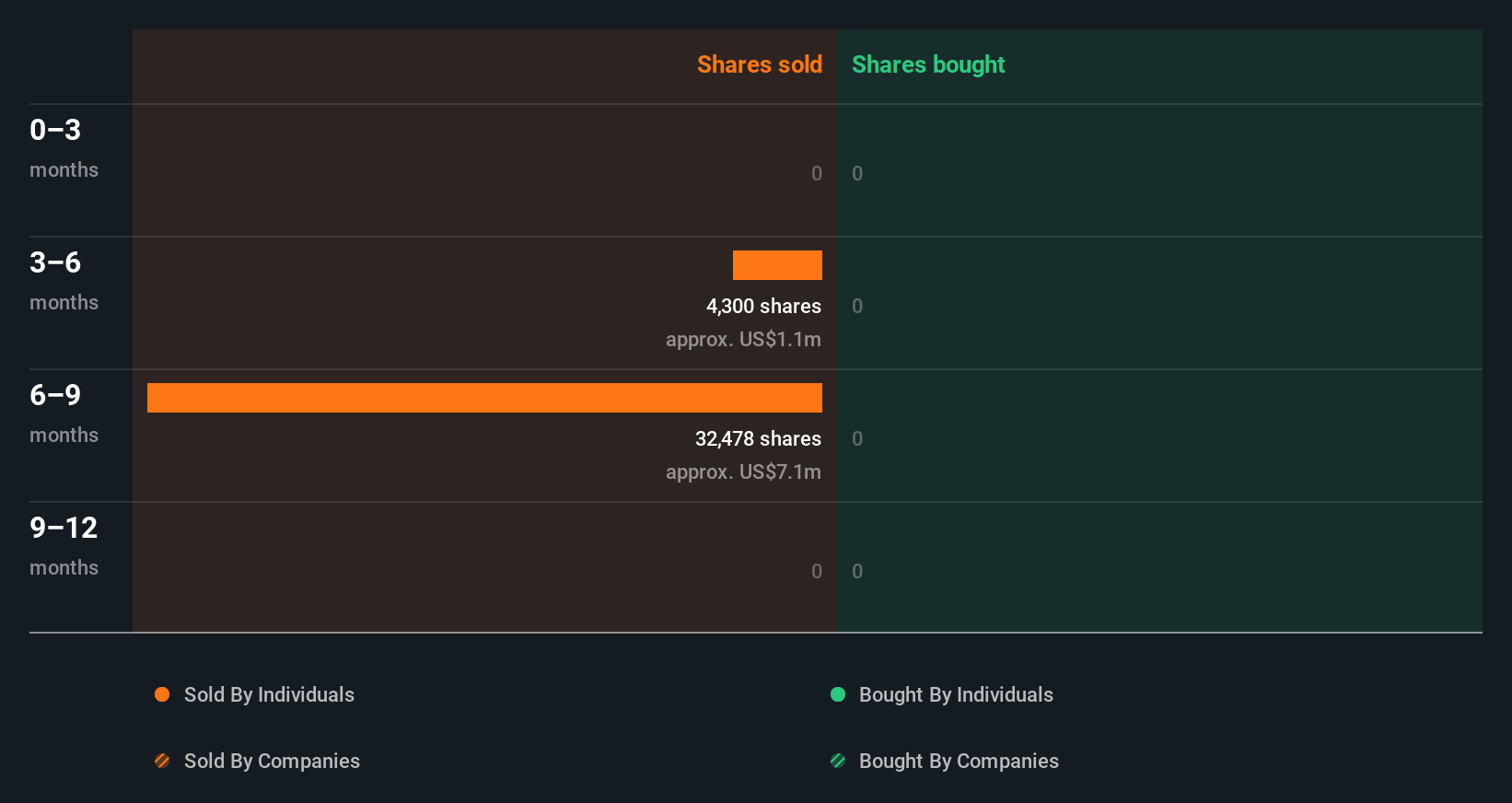The image size is (1512, 803).
Task: Click the shares bought zero in 9–12 months row
Action: [x=857, y=571]
